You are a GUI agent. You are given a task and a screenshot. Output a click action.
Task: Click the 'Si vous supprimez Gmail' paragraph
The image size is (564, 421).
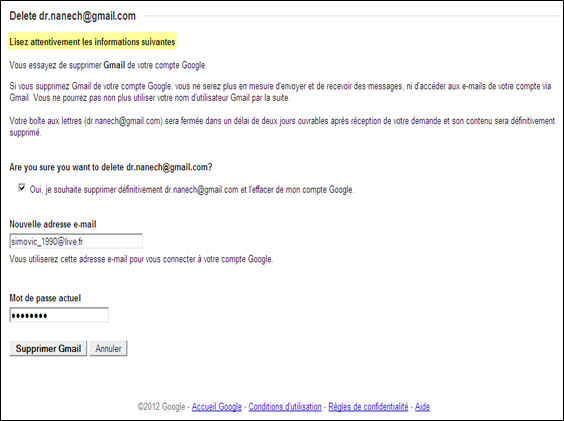[280, 92]
